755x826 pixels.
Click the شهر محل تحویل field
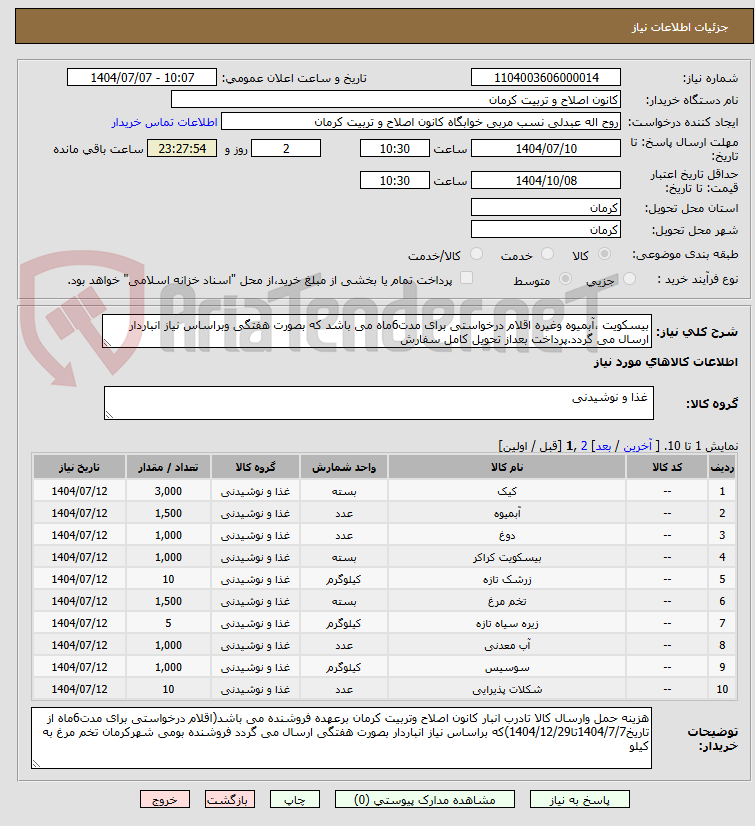click(x=546, y=230)
